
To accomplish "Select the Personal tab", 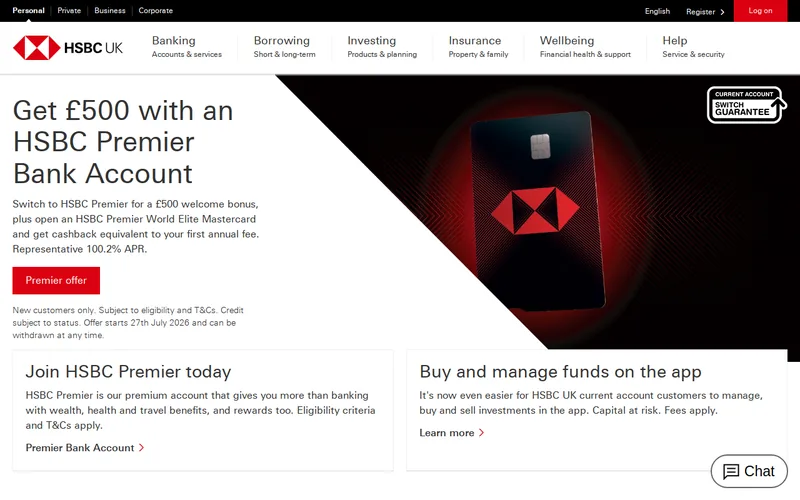I will 29,10.
